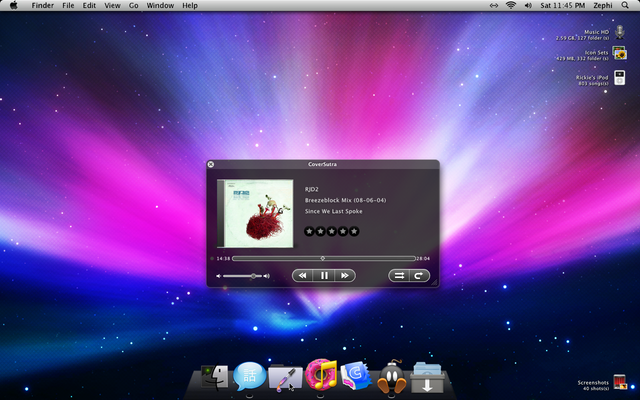Click the RJD2 album cover art
Screen dimensions: 640x400
pos(255,213)
